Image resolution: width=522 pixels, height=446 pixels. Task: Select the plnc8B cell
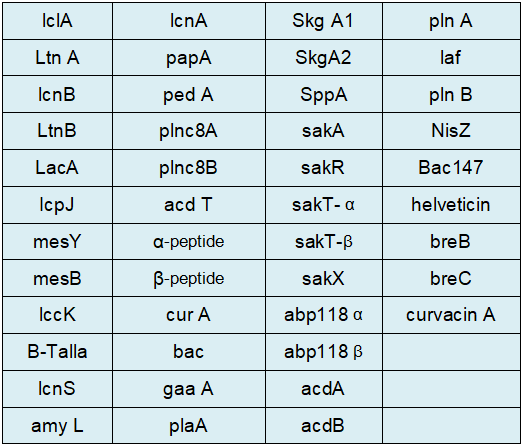(189, 168)
